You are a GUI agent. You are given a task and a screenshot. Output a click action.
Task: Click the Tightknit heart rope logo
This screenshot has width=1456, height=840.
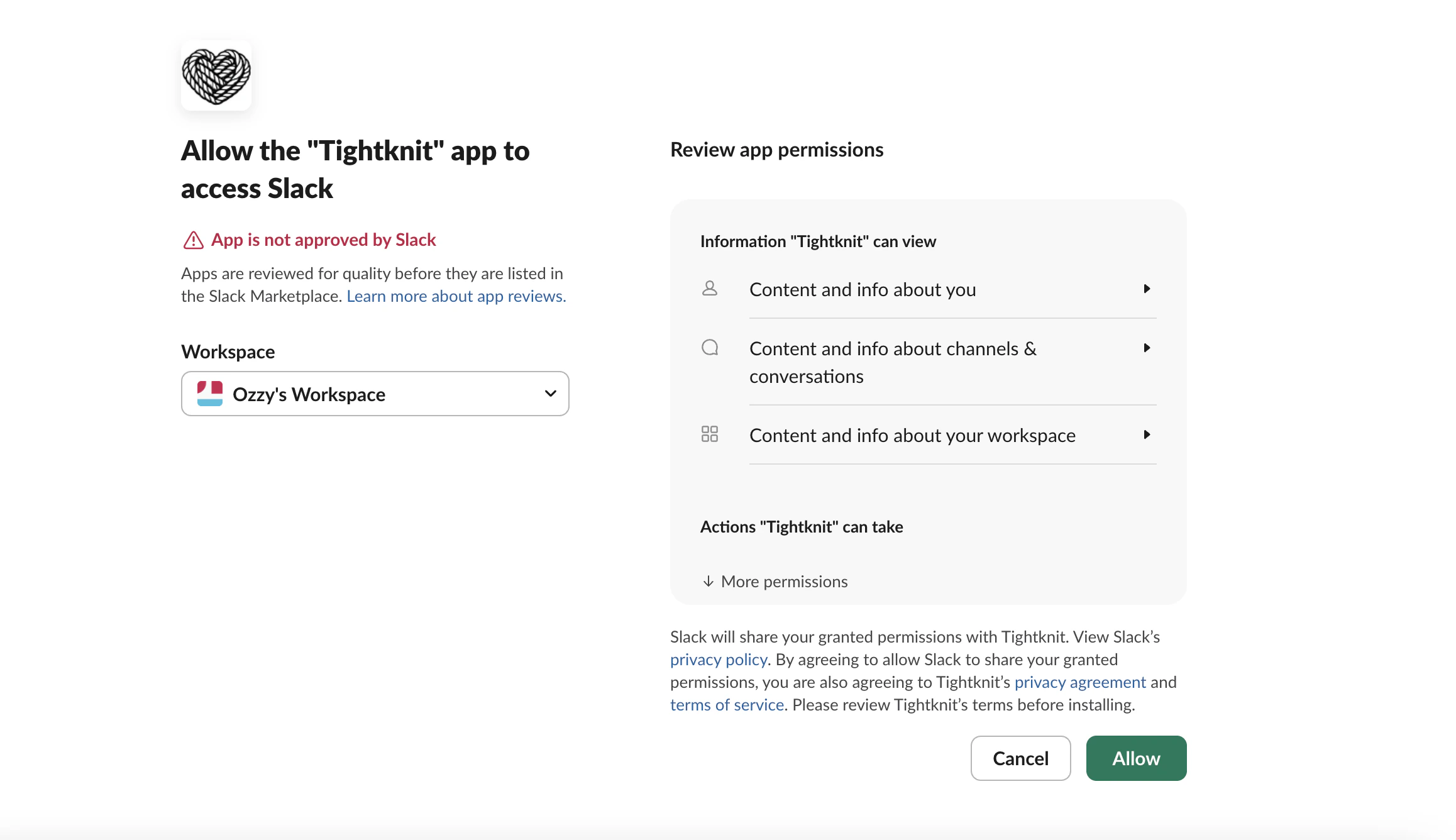pyautogui.click(x=216, y=76)
